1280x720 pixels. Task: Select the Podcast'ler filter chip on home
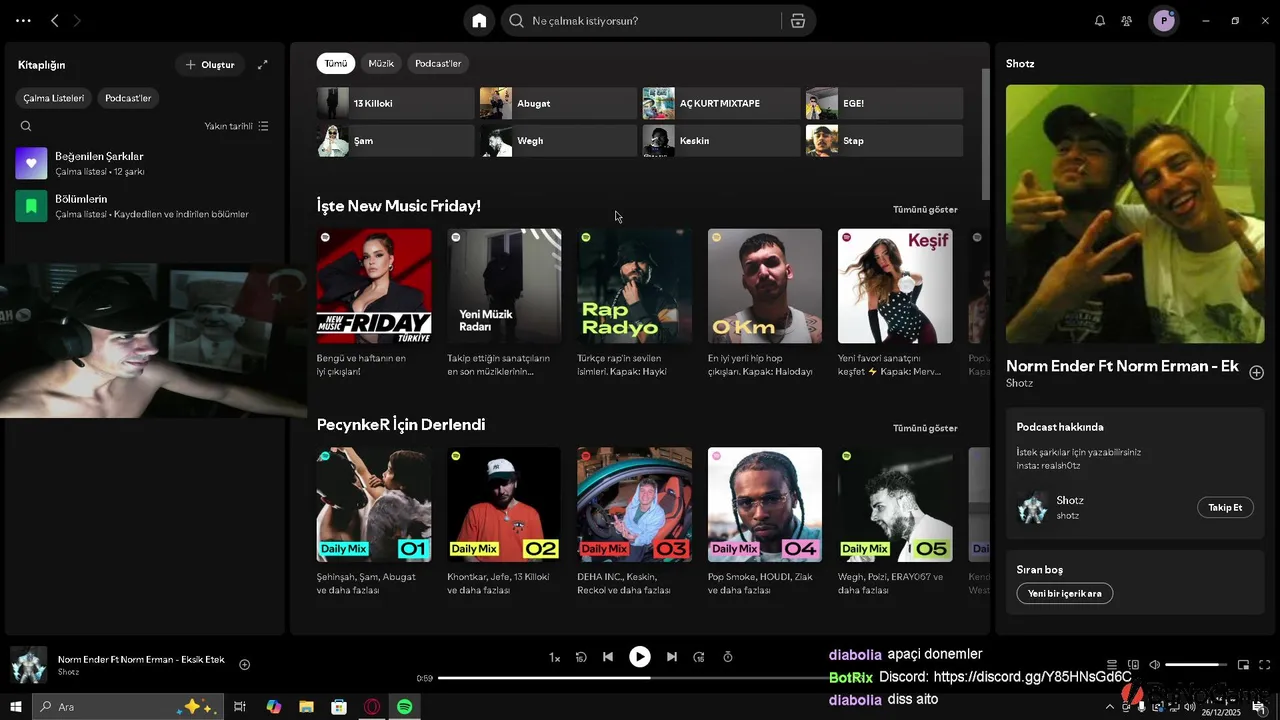pyautogui.click(x=438, y=63)
